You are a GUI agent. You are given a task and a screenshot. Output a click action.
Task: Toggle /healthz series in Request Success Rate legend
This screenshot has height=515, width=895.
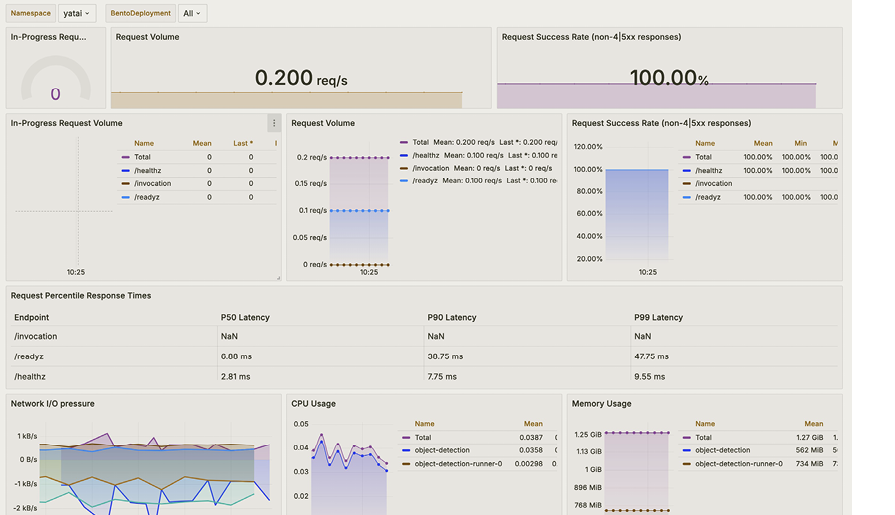pos(708,170)
